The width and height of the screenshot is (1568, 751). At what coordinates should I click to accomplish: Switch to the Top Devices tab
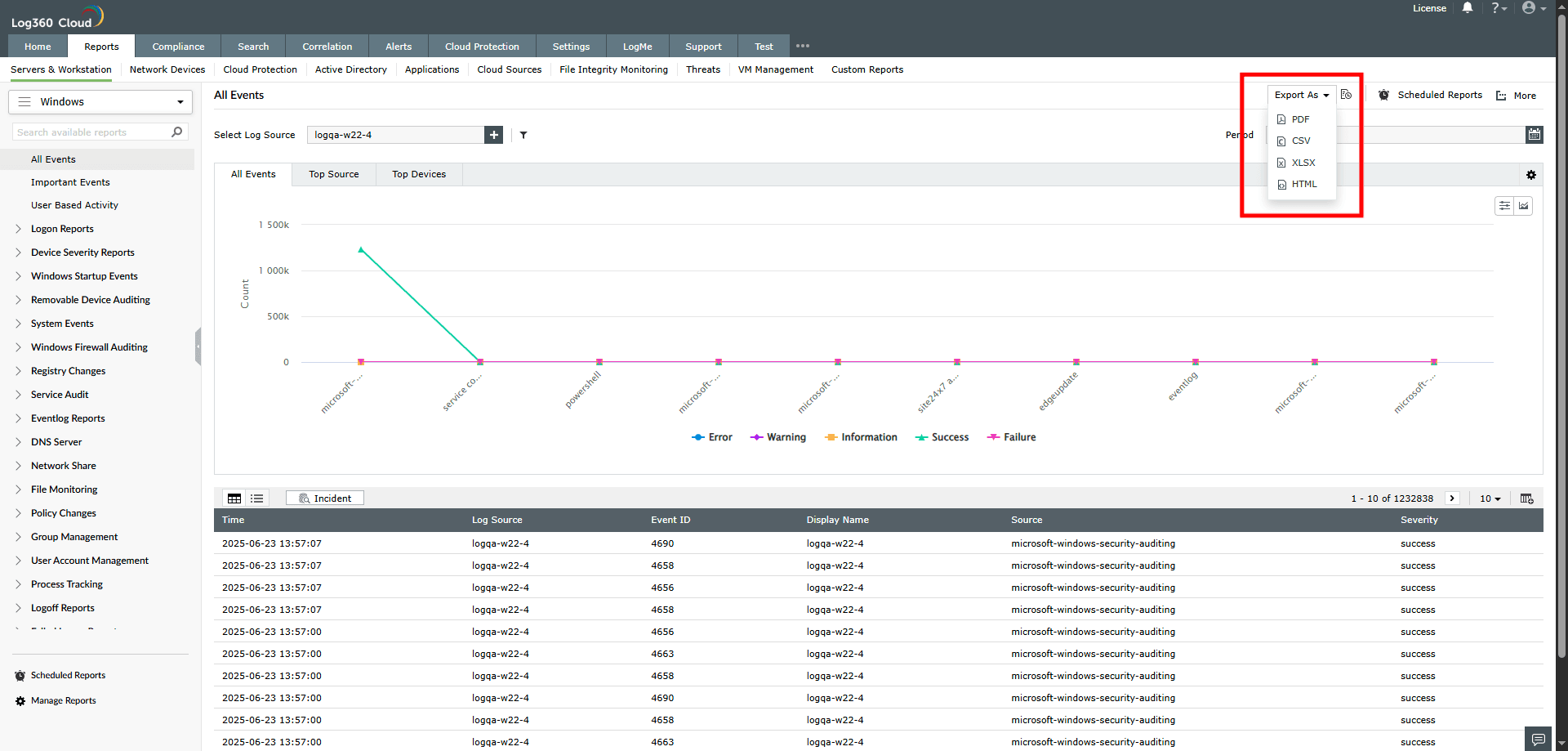point(419,174)
